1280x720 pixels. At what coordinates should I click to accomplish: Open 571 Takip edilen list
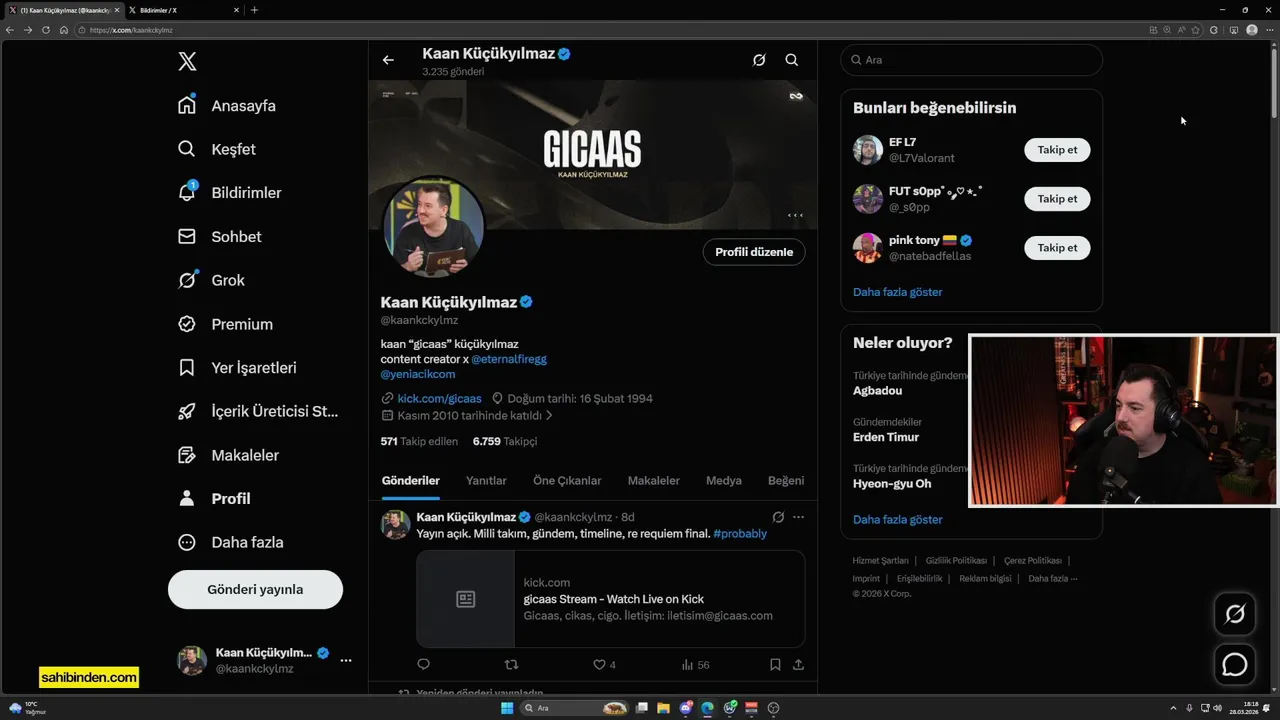[419, 441]
